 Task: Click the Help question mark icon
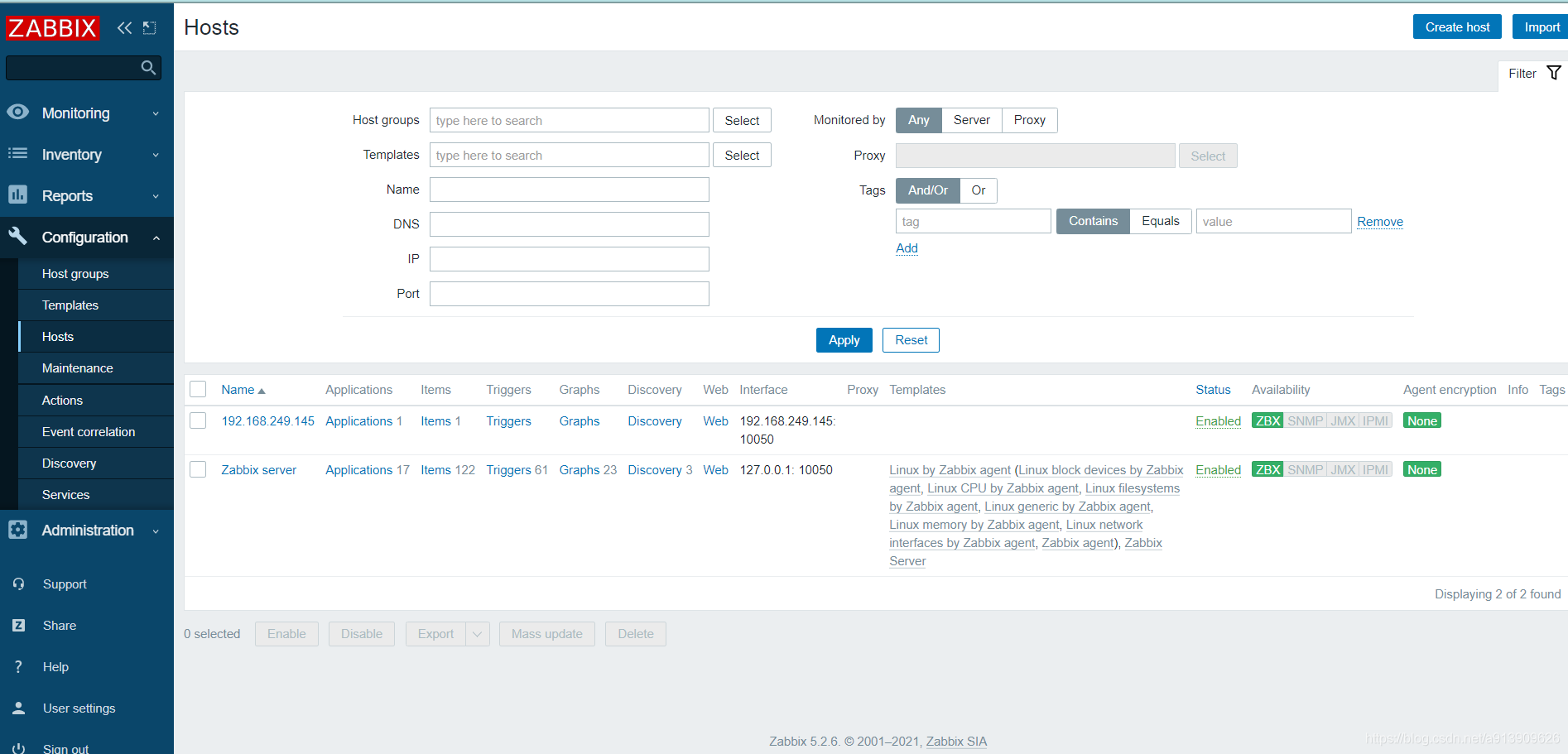18,667
